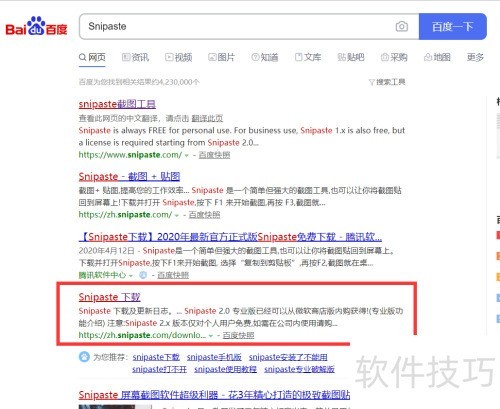Open the 文库 tab
500x409 pixels.
(x=308, y=57)
